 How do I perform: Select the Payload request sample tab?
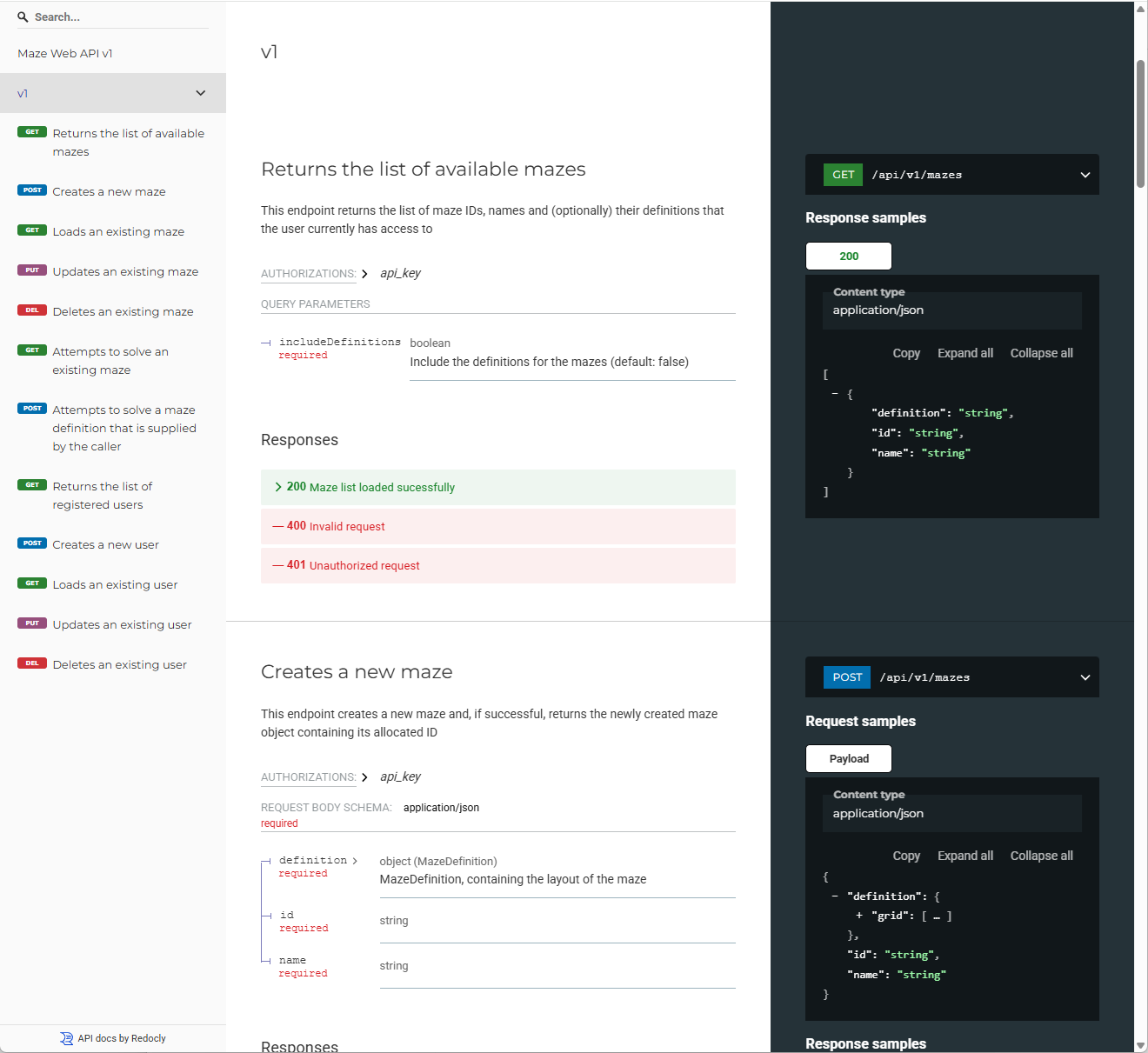pyautogui.click(x=848, y=759)
